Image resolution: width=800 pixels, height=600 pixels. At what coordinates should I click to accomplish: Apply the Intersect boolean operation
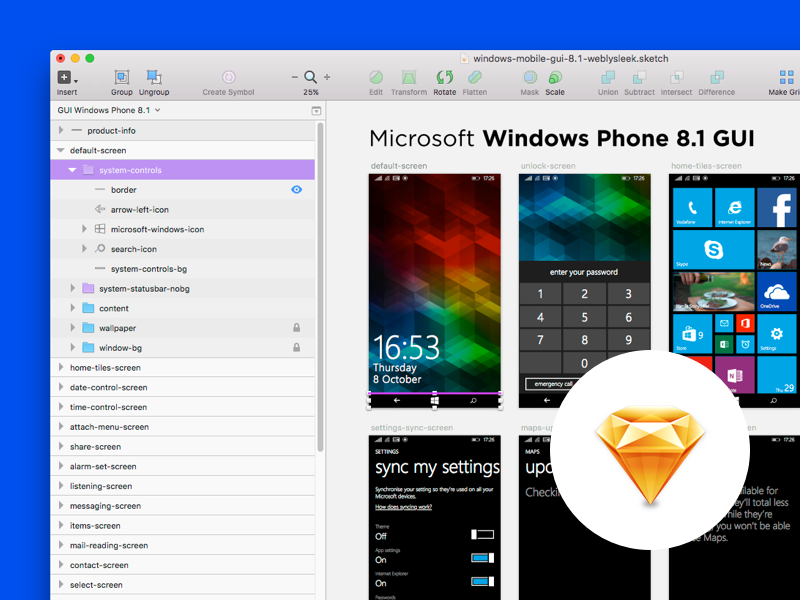(677, 78)
